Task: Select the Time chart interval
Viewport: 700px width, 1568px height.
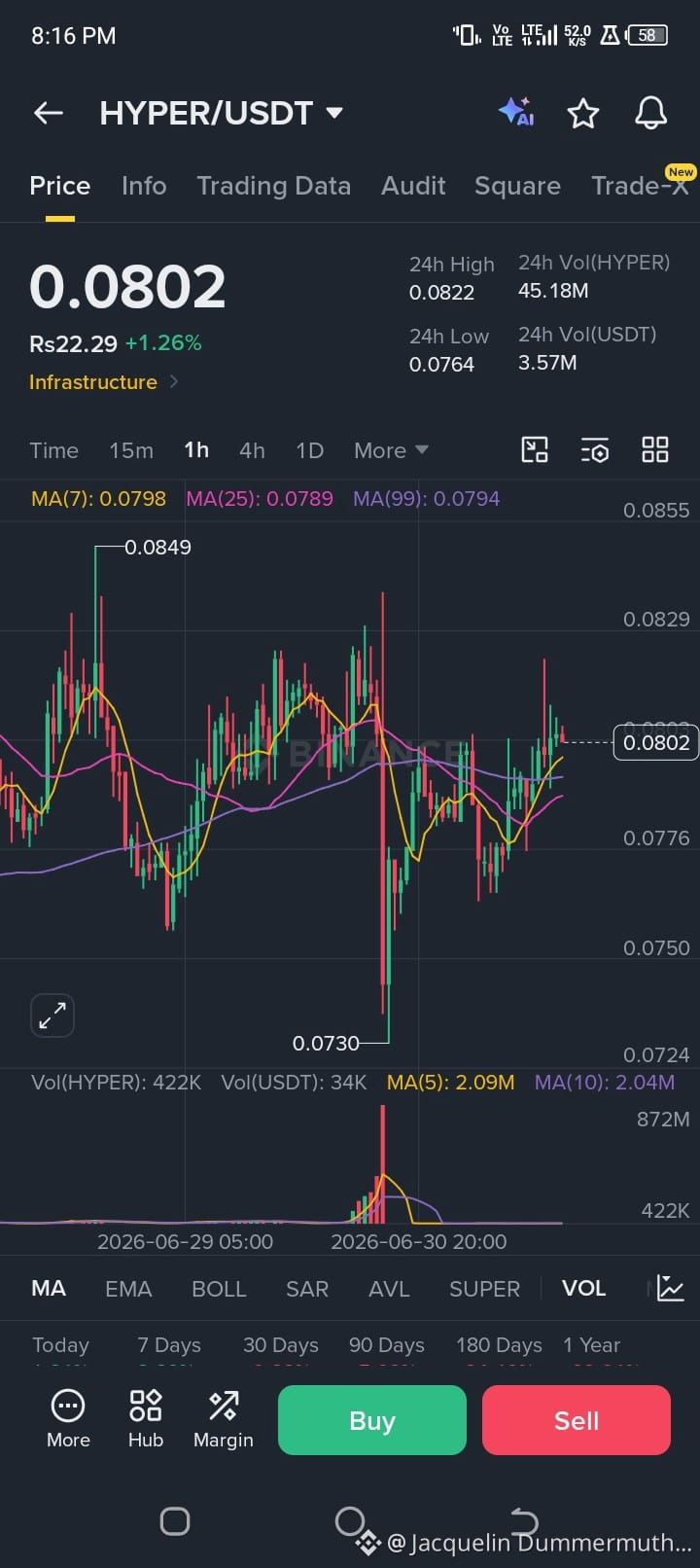Action: (x=53, y=450)
